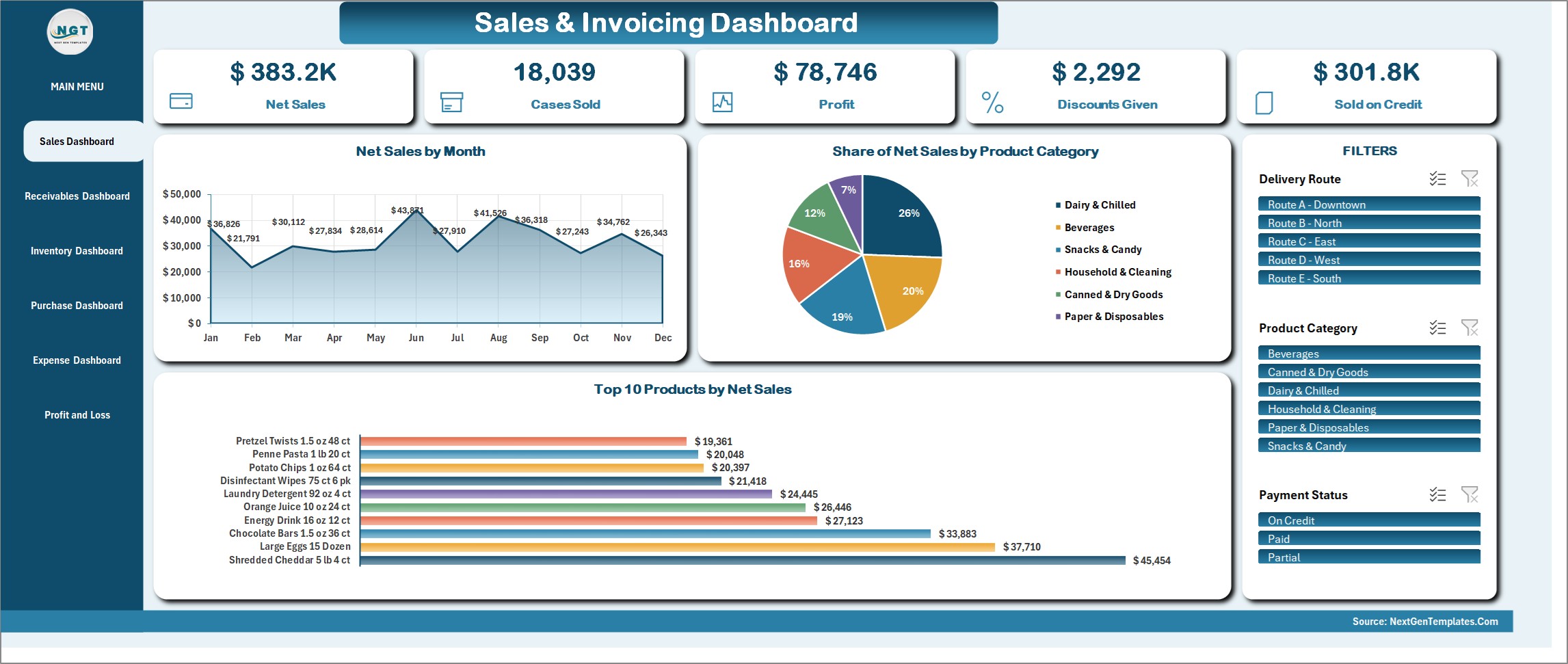Toggle multi-select for Payment Status slicer

click(1437, 494)
